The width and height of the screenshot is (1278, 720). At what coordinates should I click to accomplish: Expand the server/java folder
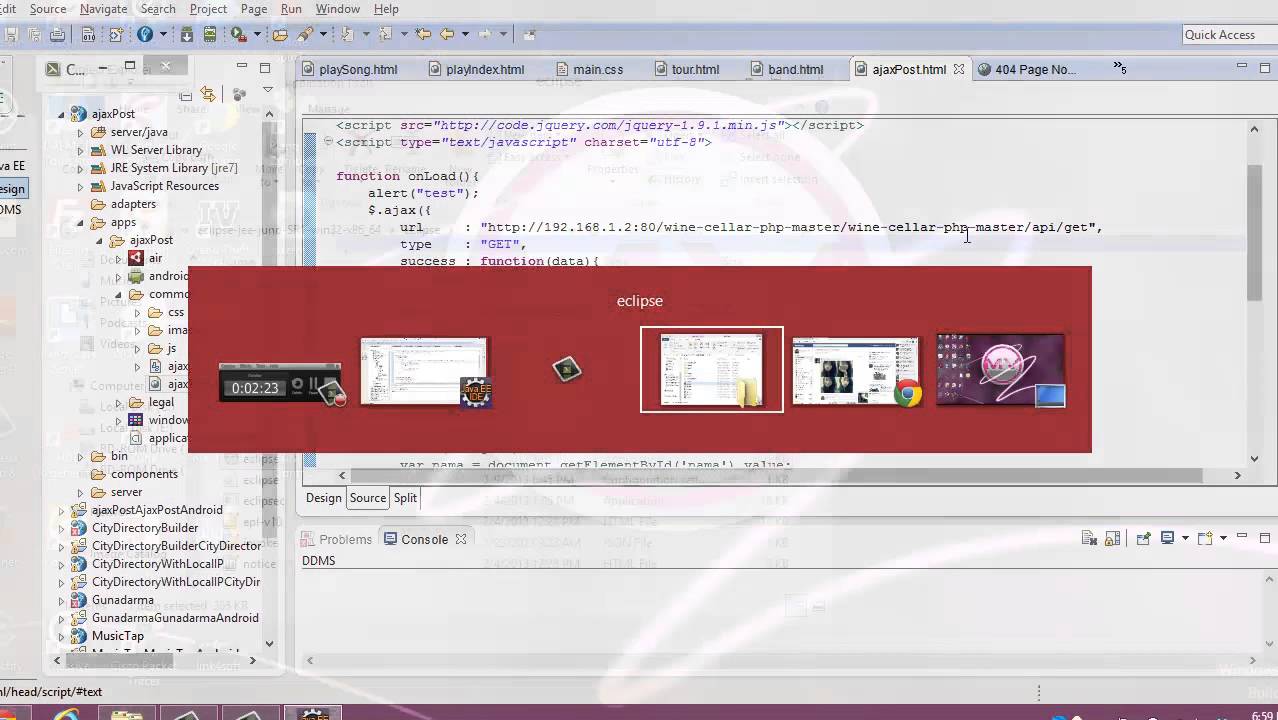pos(80,132)
